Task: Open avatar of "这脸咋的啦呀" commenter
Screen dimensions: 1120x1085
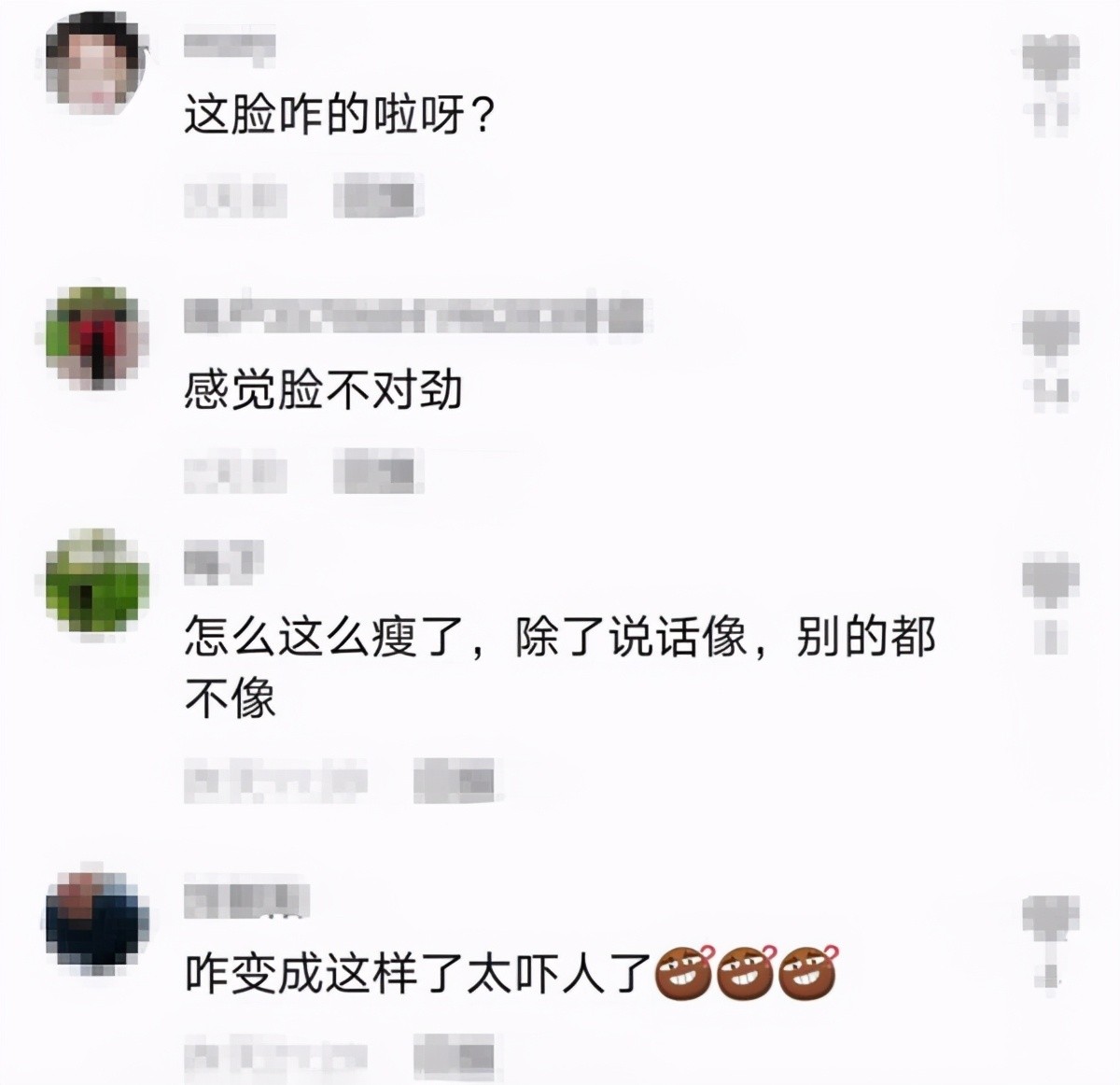Action: pos(97,63)
